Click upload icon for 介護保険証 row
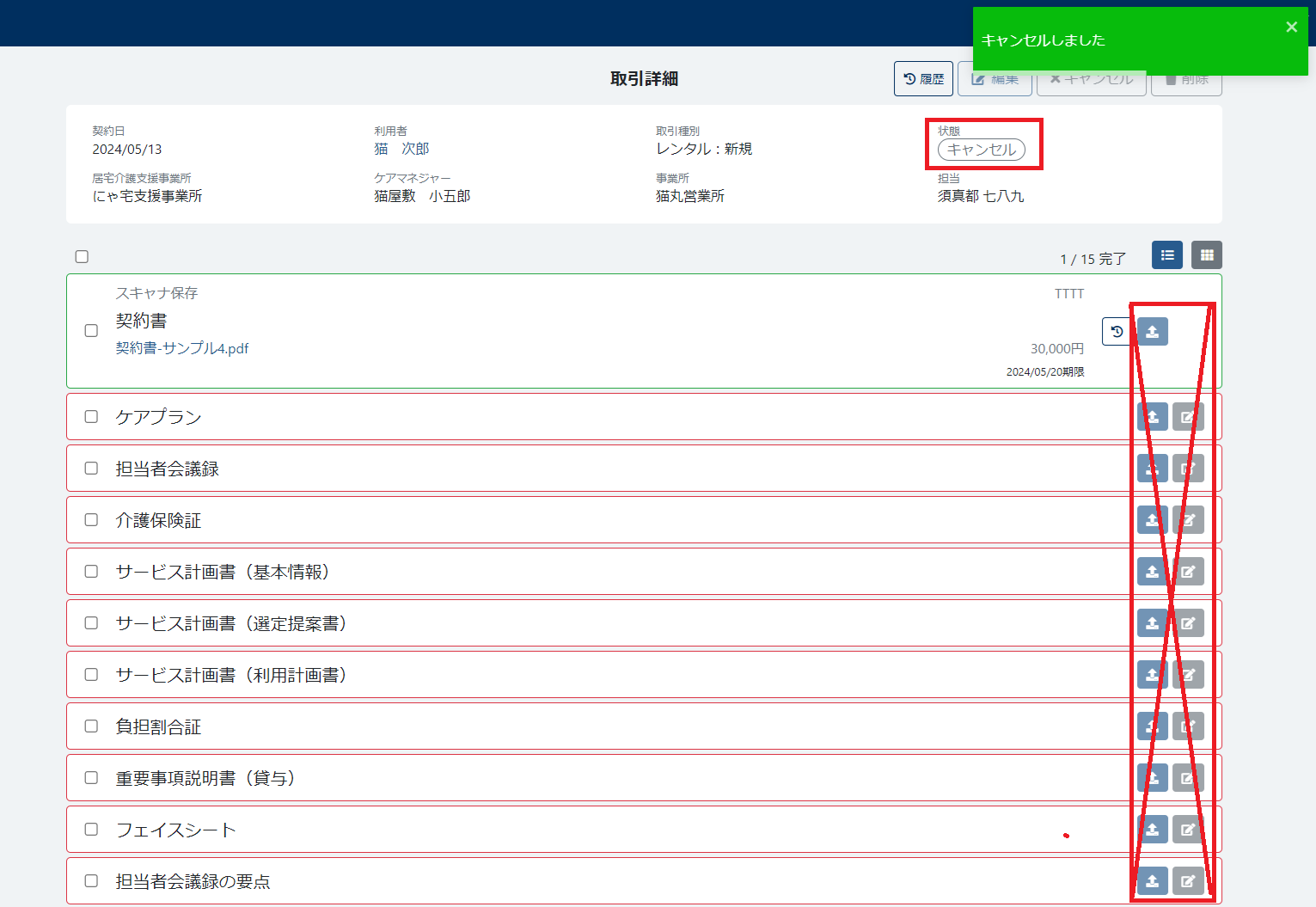The height and width of the screenshot is (907, 1316). (x=1152, y=520)
